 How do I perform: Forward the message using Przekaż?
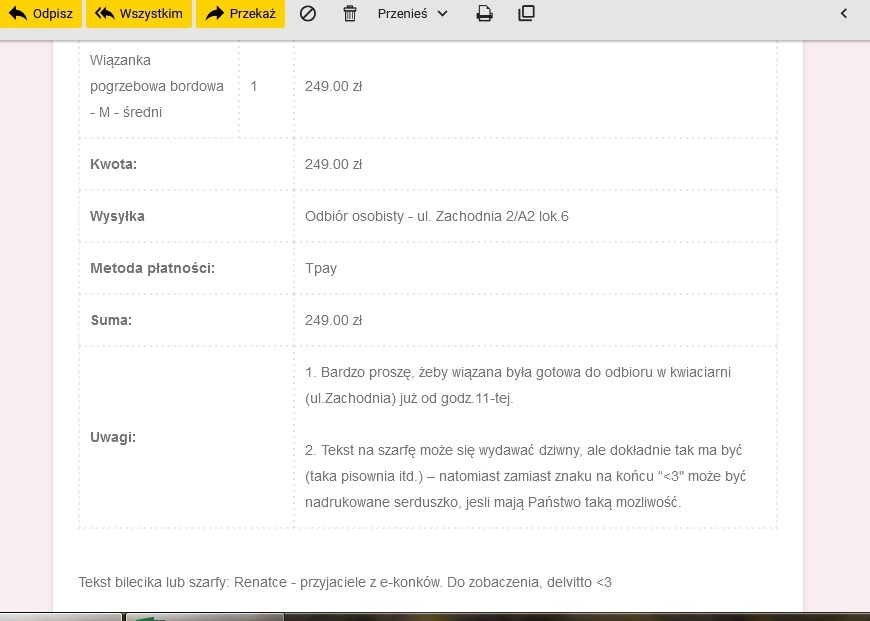(241, 14)
